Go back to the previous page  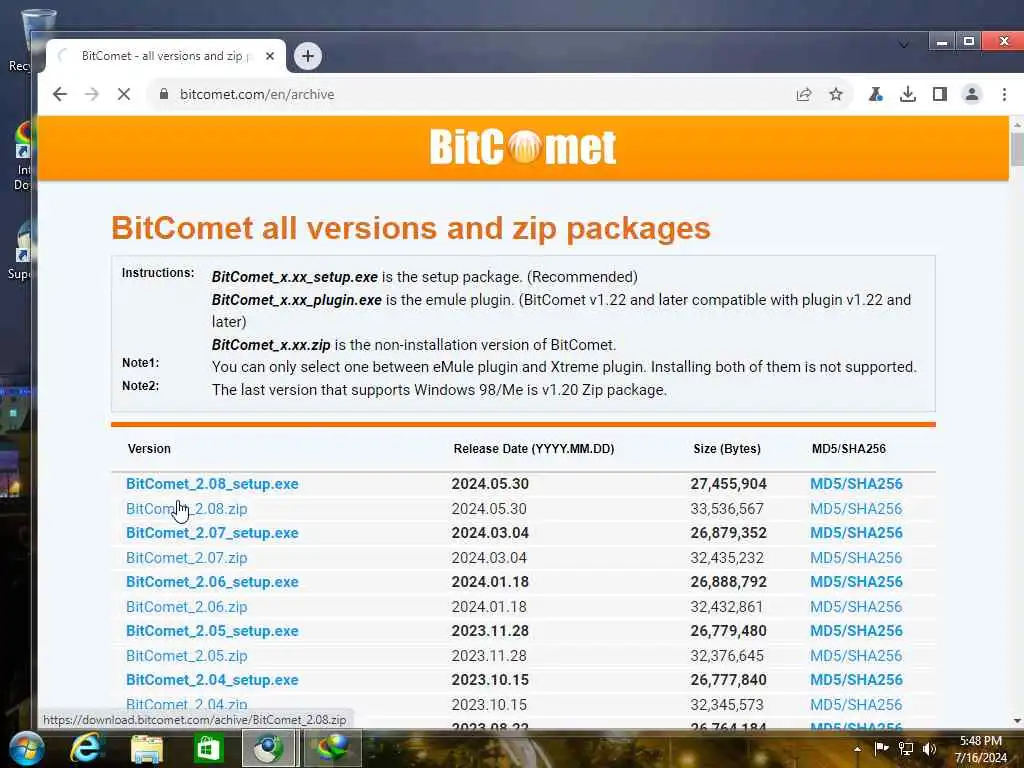(59, 94)
